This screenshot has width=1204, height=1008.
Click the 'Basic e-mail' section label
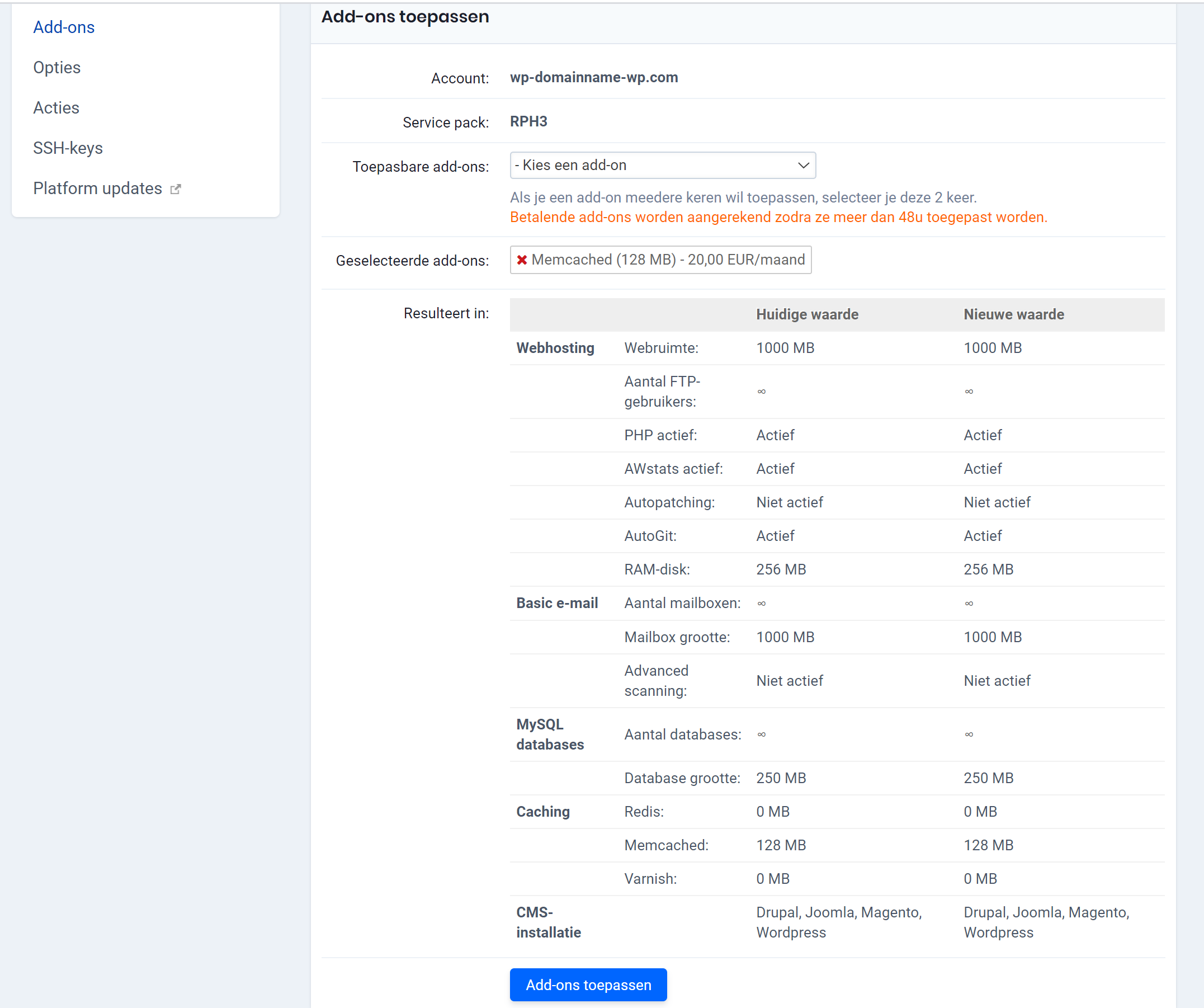(556, 602)
